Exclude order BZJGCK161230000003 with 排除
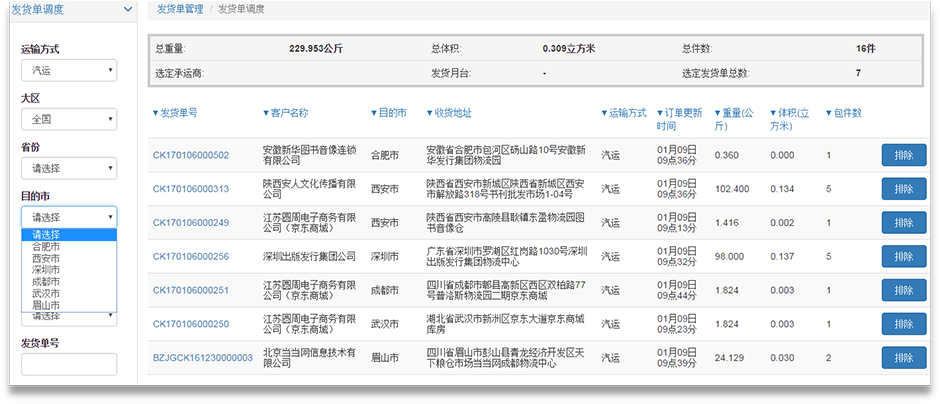Screen dimensions: 940x404 [903, 357]
